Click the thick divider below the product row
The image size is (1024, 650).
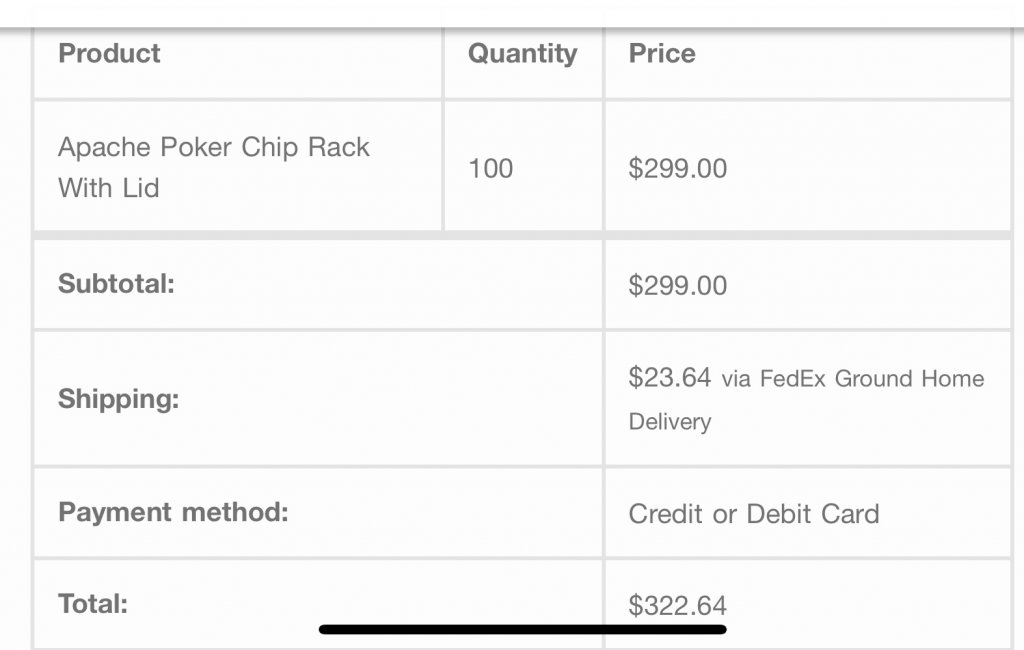(520, 236)
